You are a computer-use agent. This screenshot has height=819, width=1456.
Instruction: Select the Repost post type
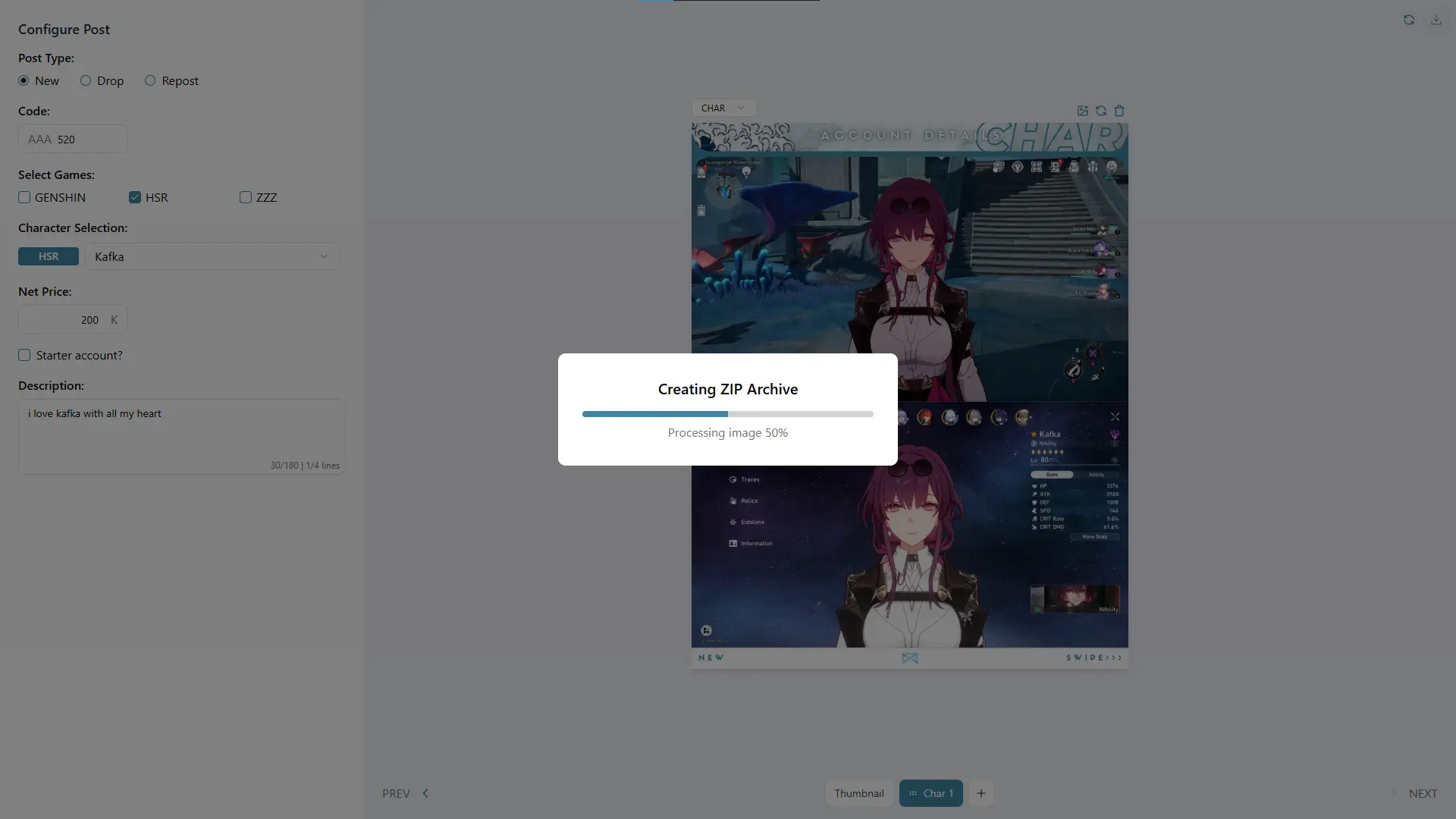click(x=150, y=80)
